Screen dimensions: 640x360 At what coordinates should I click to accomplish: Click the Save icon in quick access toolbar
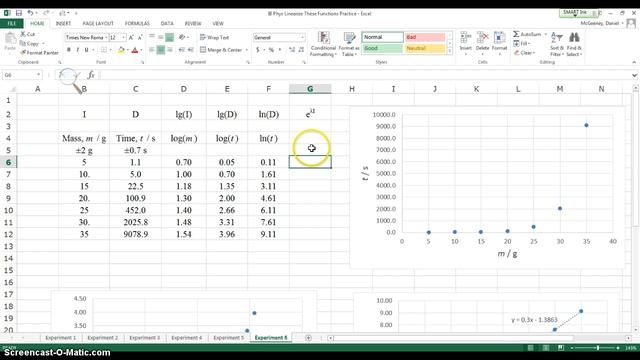click(x=19, y=13)
